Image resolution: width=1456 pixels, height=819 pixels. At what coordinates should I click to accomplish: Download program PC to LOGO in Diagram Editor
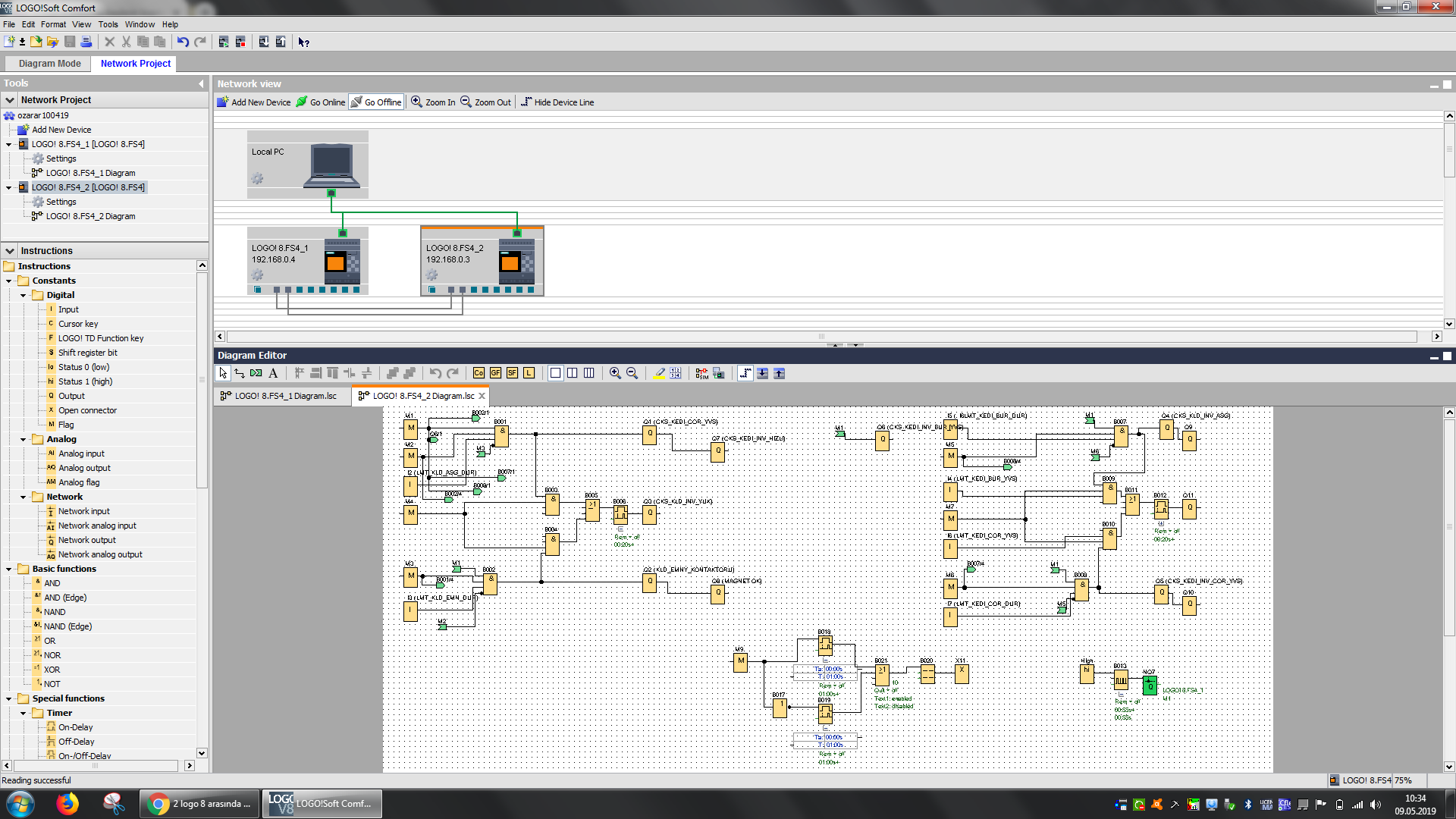click(x=762, y=373)
